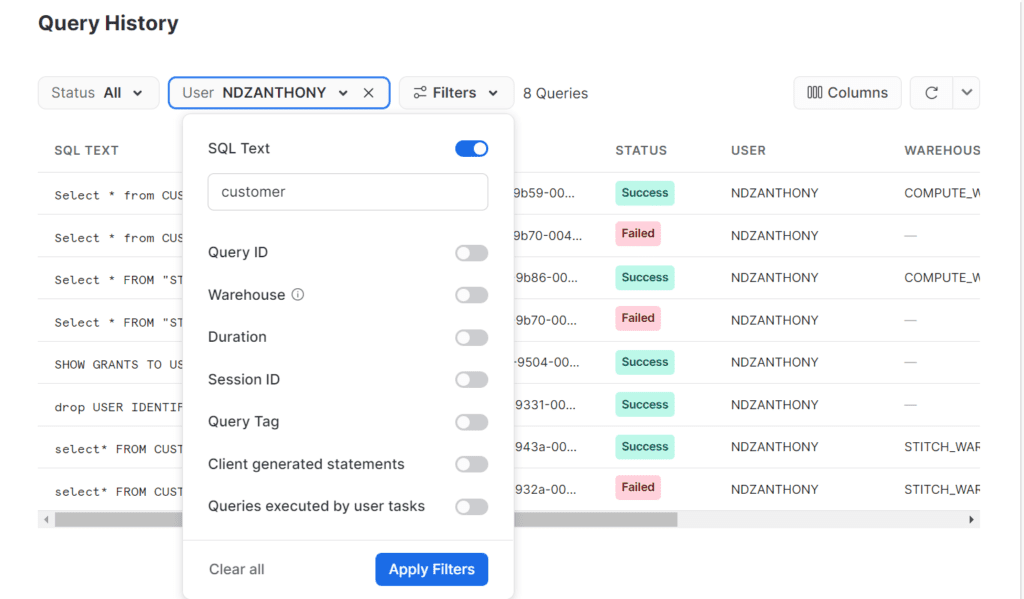Clear the NDZANTHONY user filter with X
This screenshot has width=1024, height=599.
click(368, 93)
